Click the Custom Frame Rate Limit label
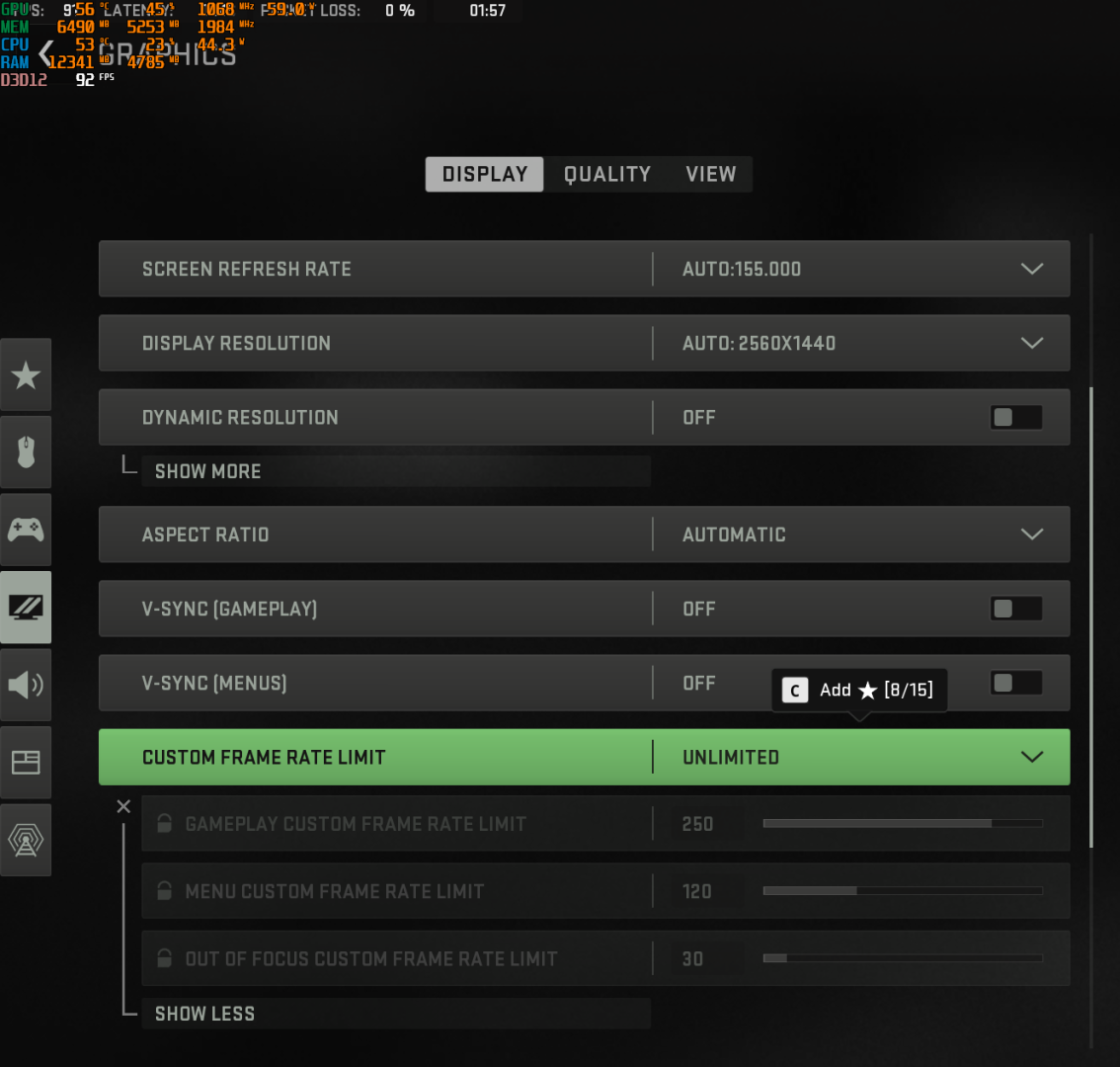The image size is (1120, 1067). pos(264,757)
